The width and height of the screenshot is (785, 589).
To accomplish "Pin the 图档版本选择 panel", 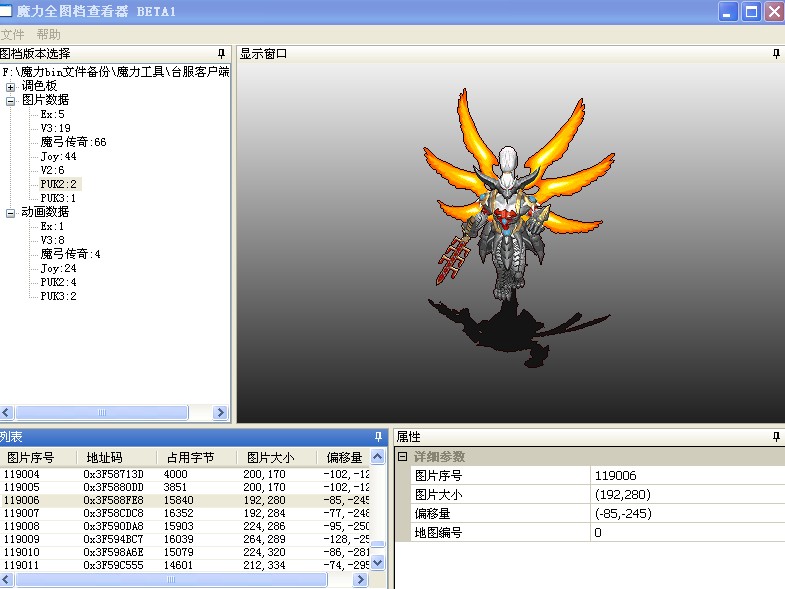I will tap(221, 54).
